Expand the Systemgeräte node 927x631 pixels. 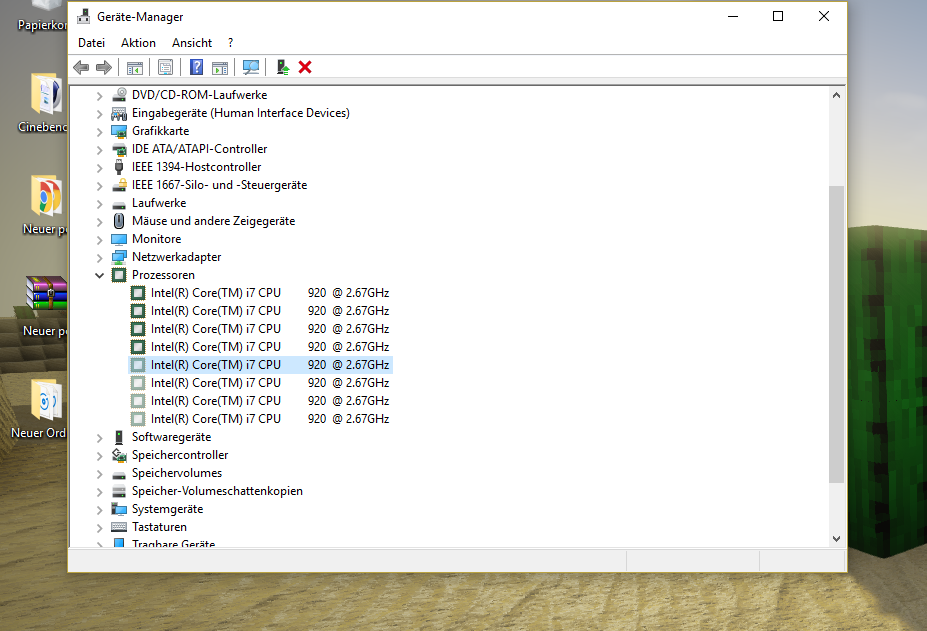100,510
